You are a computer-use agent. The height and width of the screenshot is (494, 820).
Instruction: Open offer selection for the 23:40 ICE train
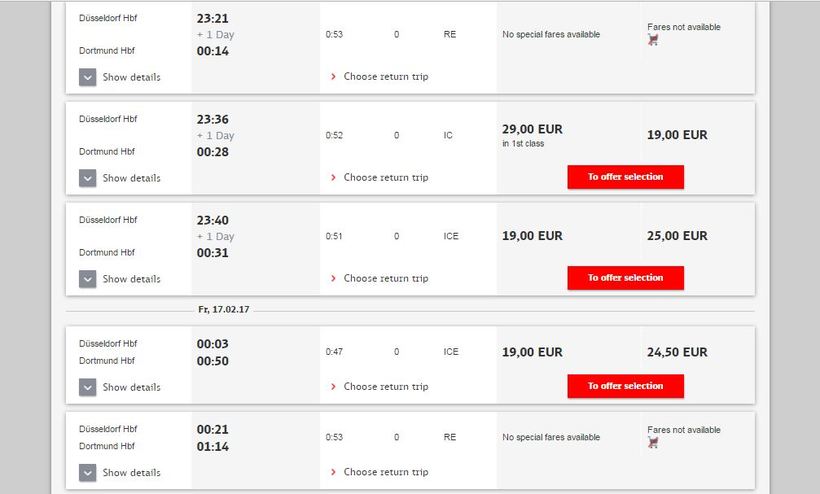(625, 278)
